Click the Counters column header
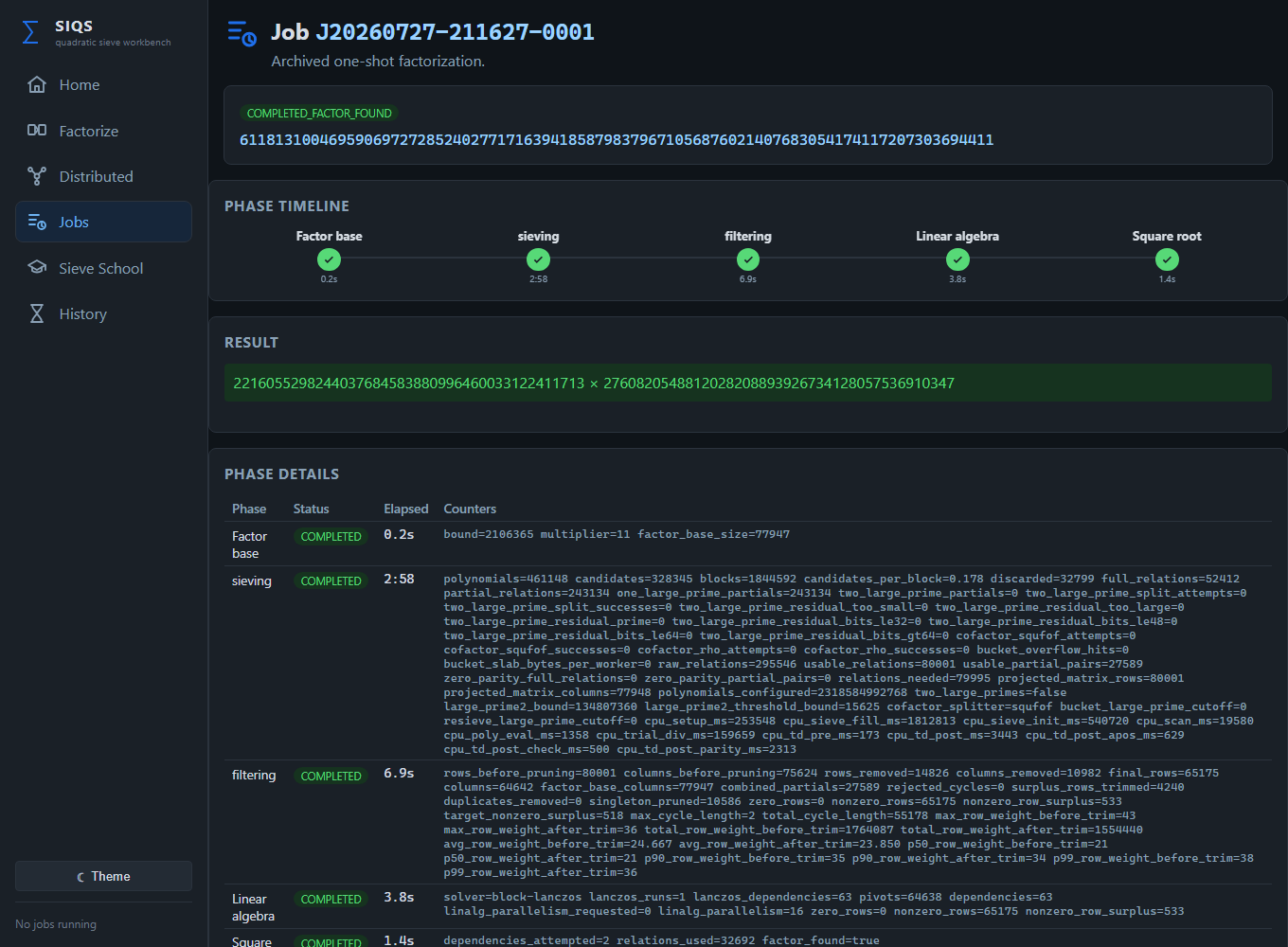Screen dimensions: 1288x947 pos(470,509)
